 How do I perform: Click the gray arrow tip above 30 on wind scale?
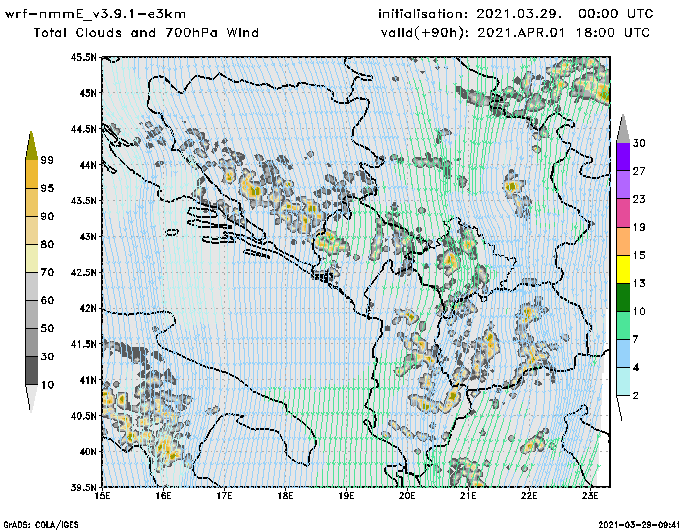(x=623, y=129)
